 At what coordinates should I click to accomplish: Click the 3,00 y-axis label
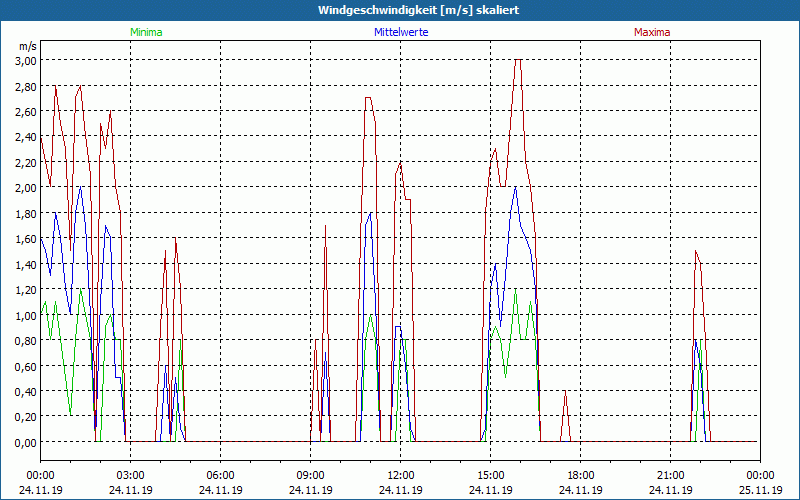coord(26,60)
